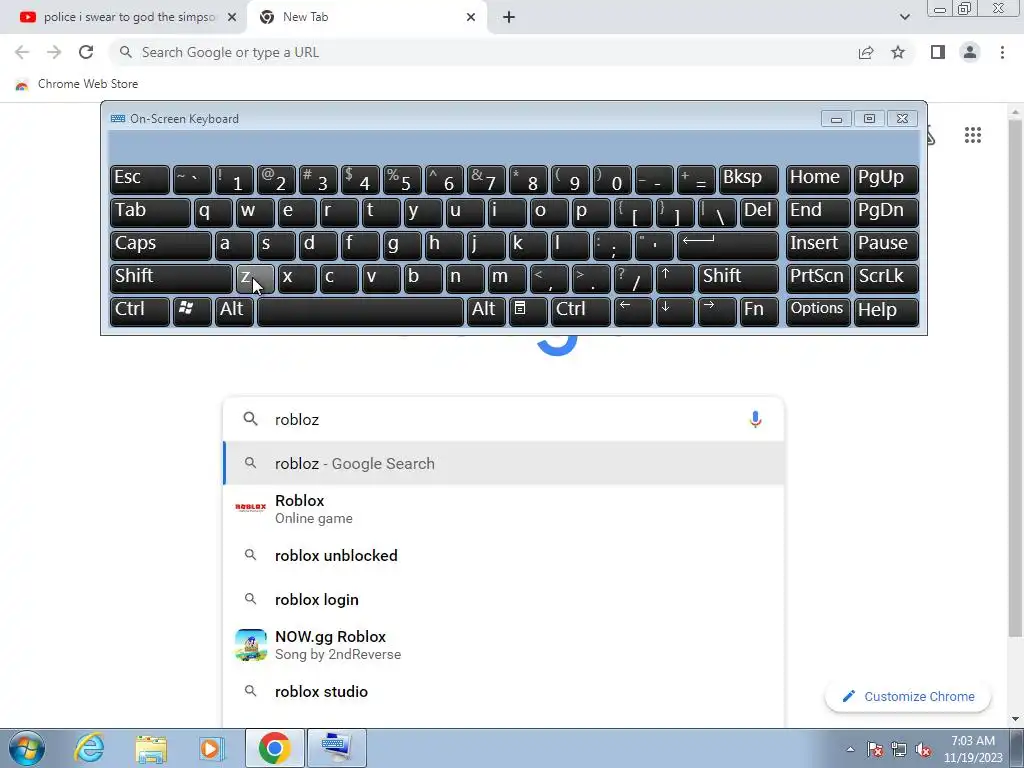Toggle the left Shift key on keyboard
Viewport: 1024px width, 768px height.
pyautogui.click(x=171, y=278)
